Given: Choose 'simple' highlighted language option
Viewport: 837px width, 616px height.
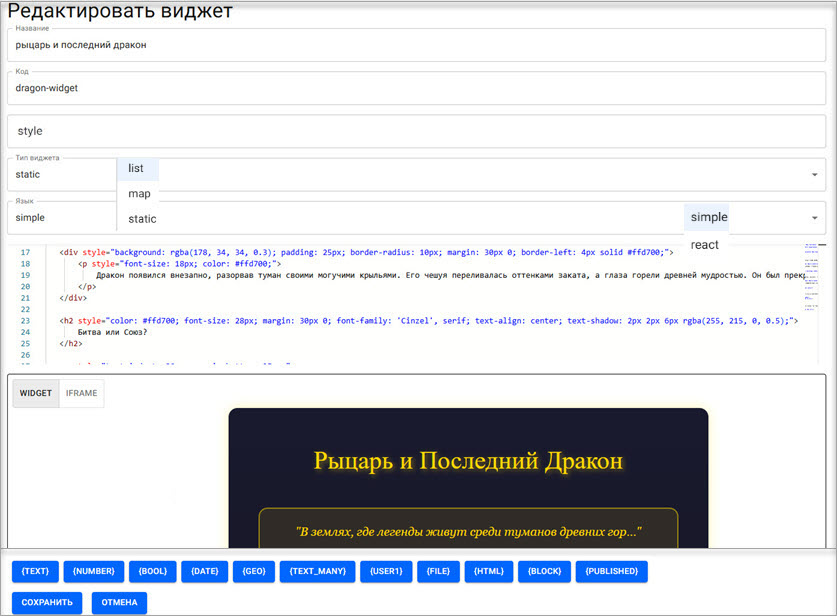Looking at the screenshot, I should (707, 217).
